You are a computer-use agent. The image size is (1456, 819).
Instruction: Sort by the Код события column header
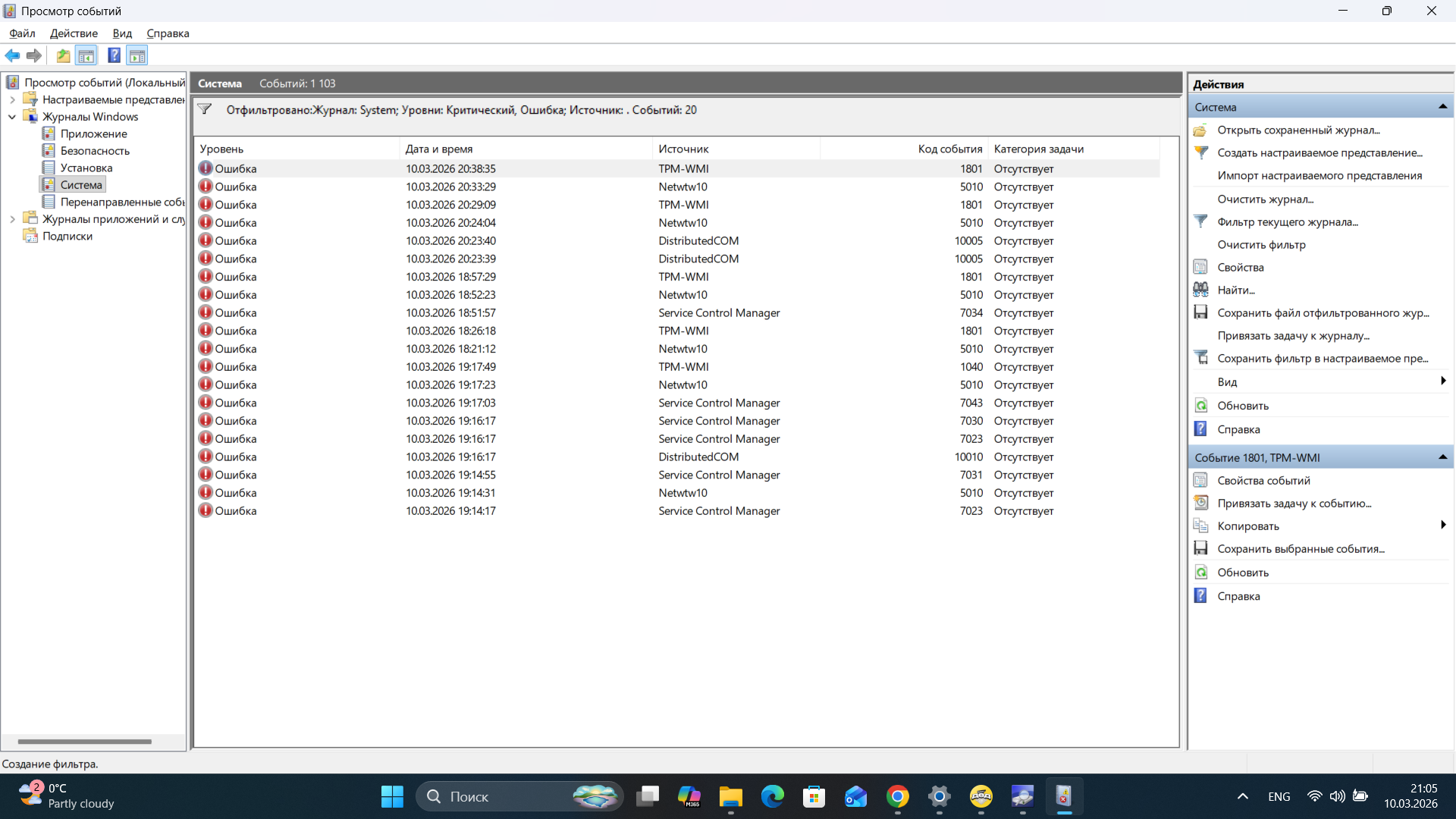click(x=903, y=149)
